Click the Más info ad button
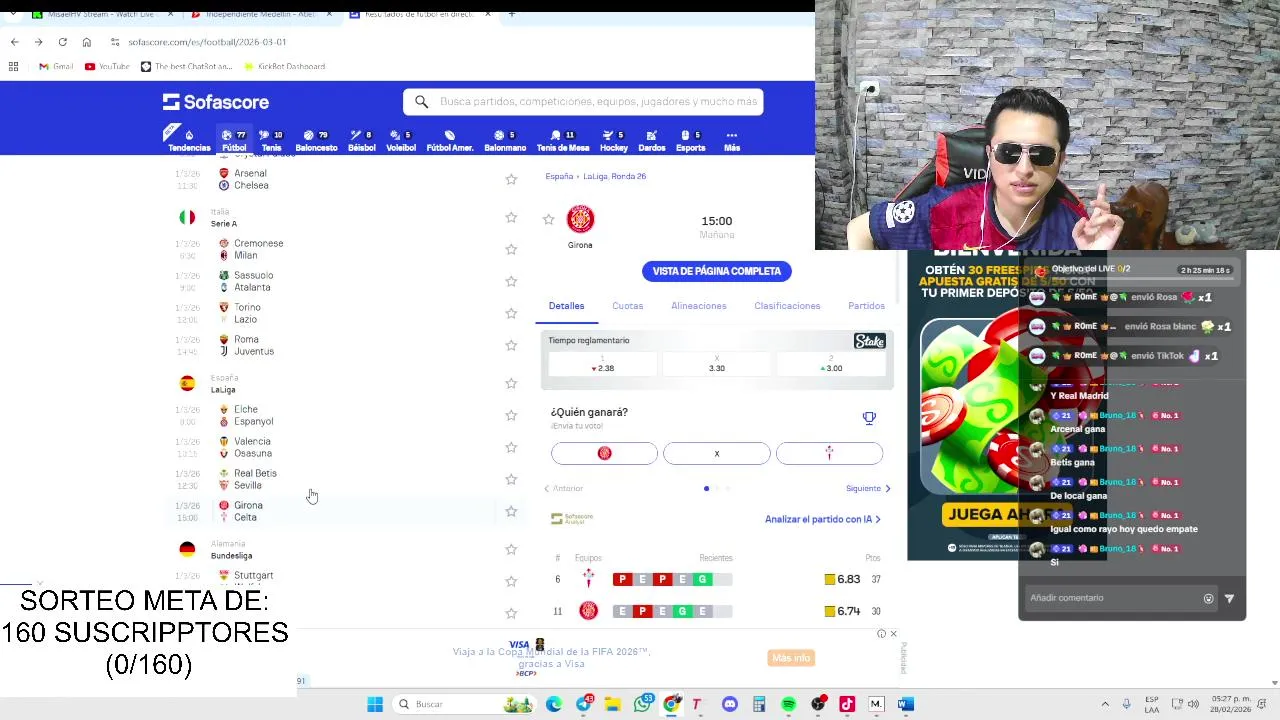Image resolution: width=1280 pixels, height=720 pixels. click(791, 658)
